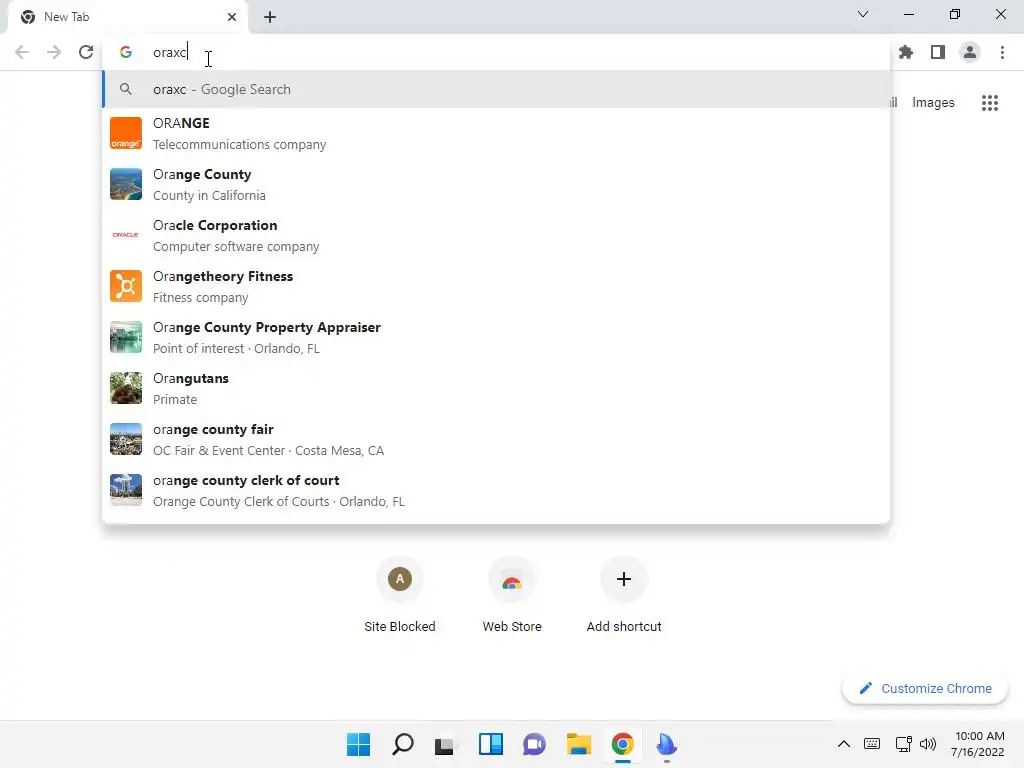Open the Google apps grid icon
The width and height of the screenshot is (1024, 768).
point(989,103)
